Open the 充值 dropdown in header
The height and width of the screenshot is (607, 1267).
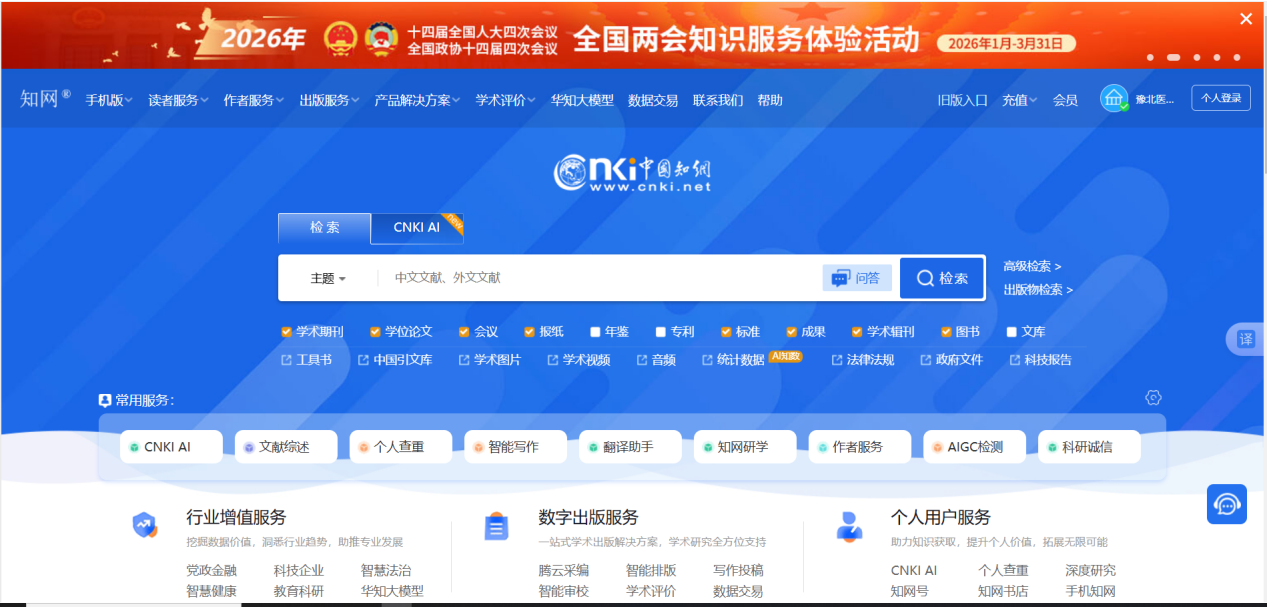(1019, 100)
